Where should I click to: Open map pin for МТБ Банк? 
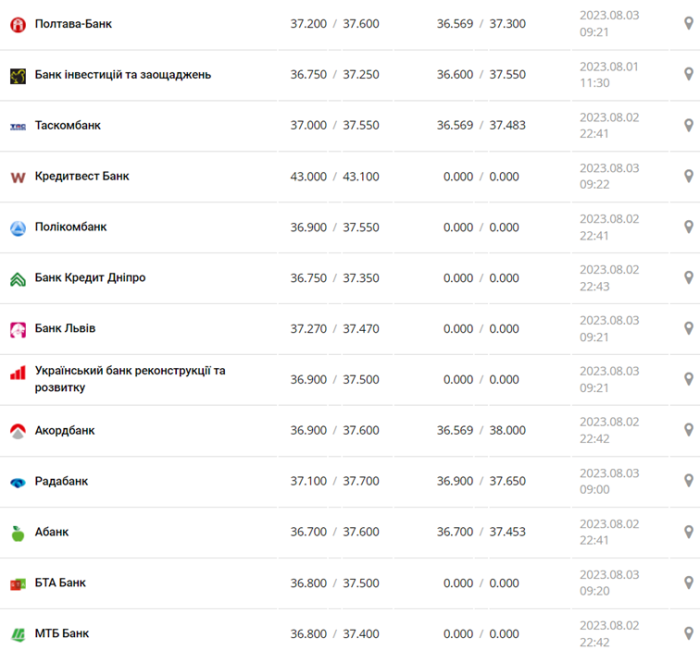(688, 633)
